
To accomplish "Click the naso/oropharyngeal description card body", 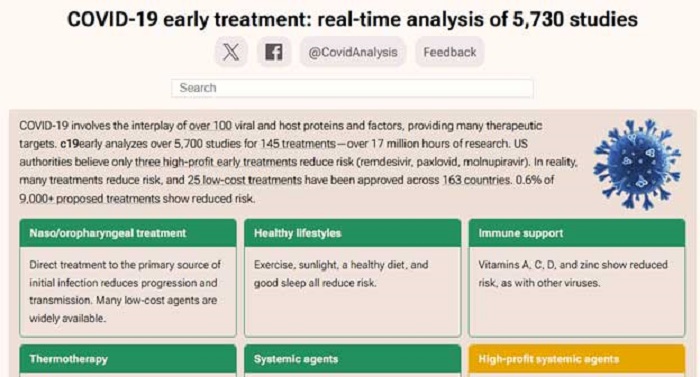I will coord(128,291).
